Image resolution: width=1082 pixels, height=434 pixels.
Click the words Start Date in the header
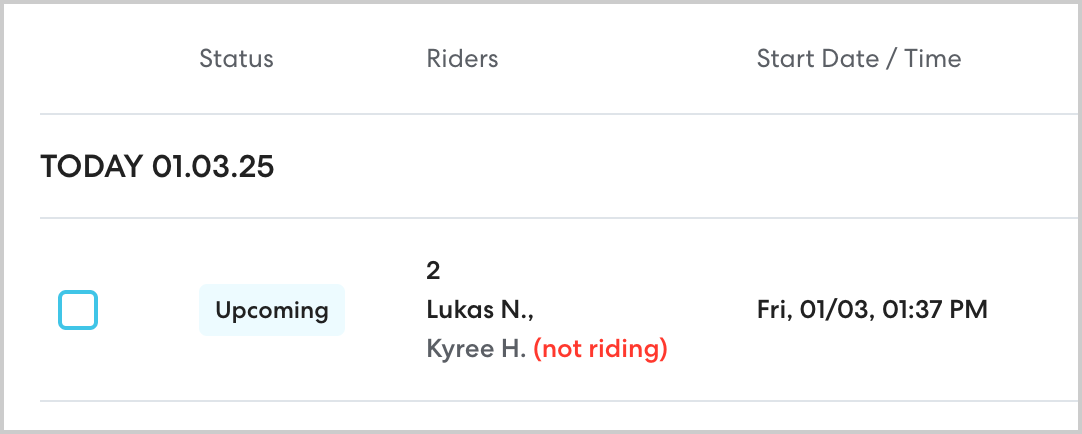817,59
